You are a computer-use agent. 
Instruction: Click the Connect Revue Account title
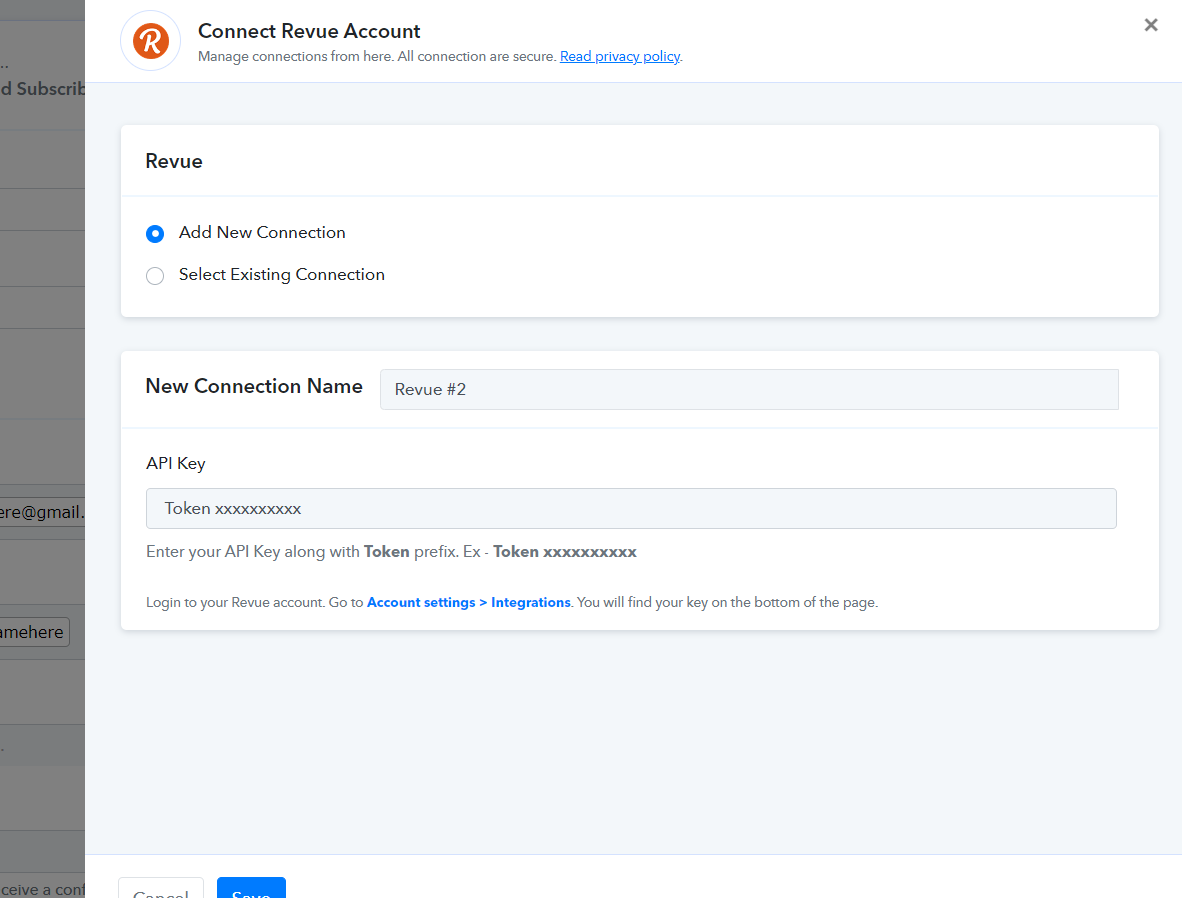309,31
